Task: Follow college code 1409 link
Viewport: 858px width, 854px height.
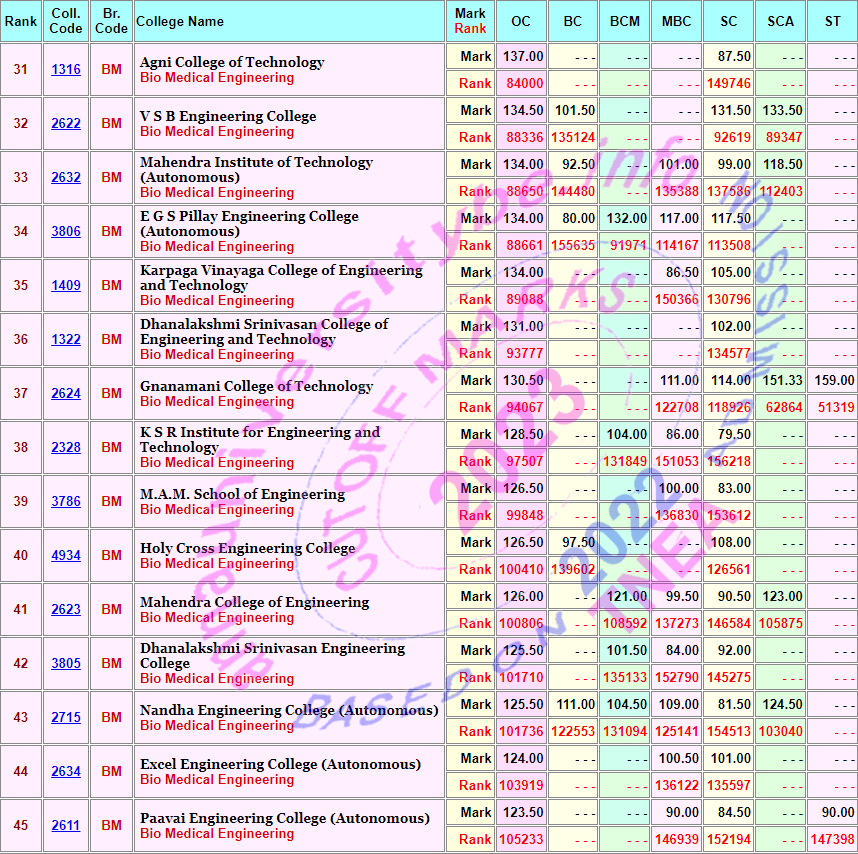Action: [66, 286]
